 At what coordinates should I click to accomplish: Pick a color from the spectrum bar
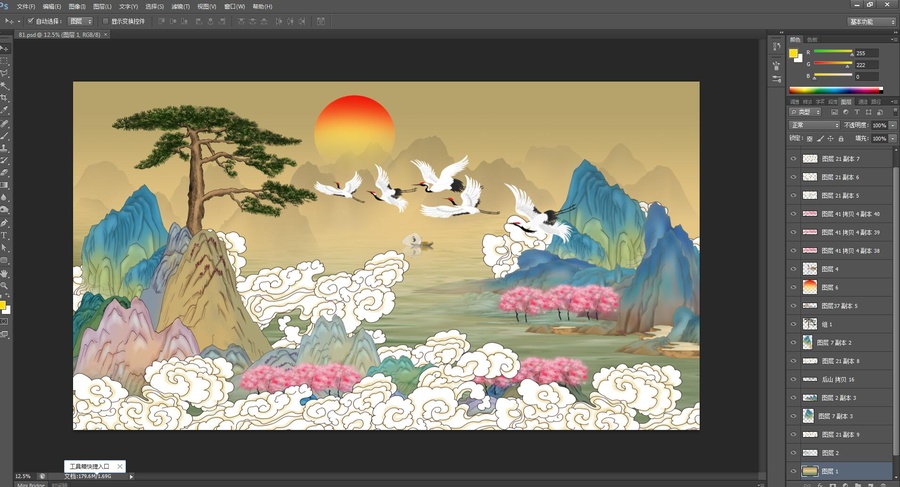(x=835, y=90)
